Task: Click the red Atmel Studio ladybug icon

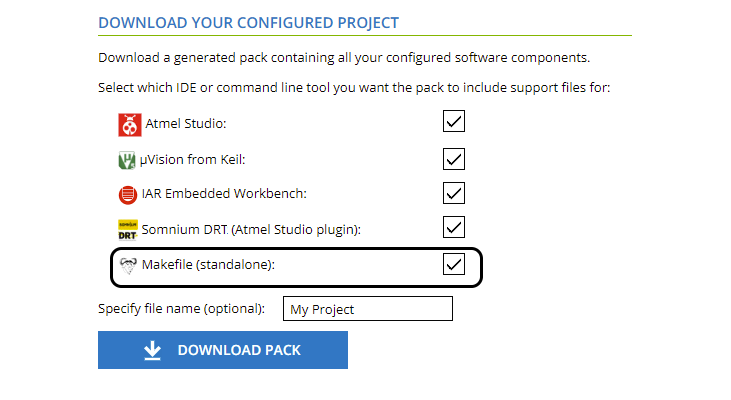Action: (x=129, y=124)
